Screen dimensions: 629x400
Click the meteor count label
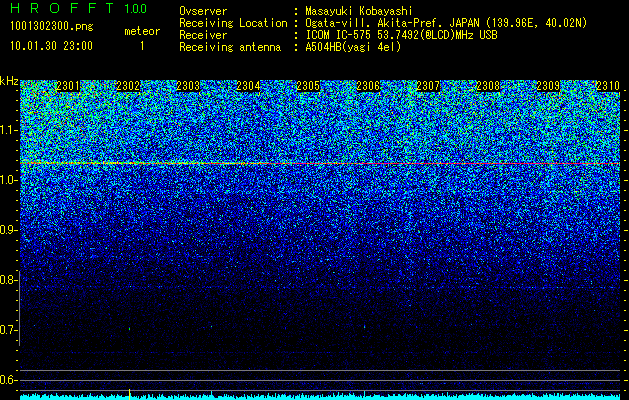(x=142, y=31)
